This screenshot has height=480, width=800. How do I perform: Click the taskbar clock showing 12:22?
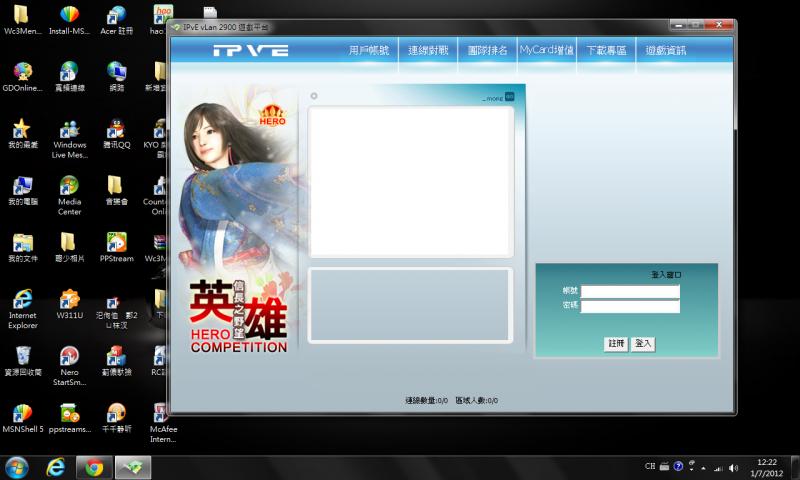[766, 467]
